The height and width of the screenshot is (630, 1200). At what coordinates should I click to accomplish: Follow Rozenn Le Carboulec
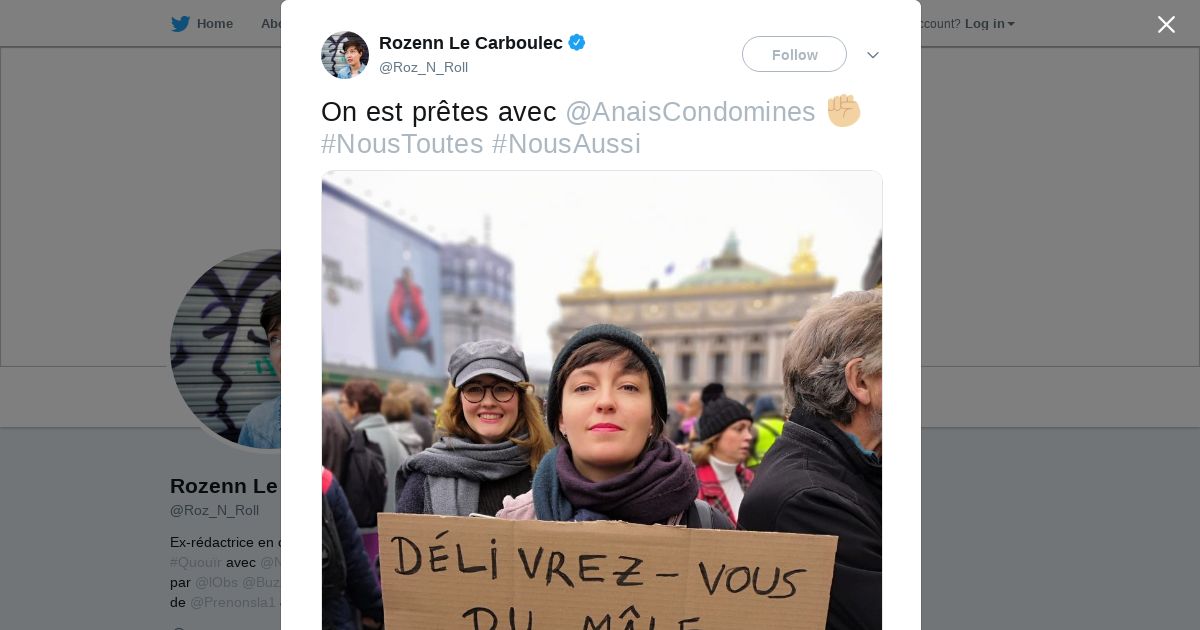pyautogui.click(x=794, y=54)
